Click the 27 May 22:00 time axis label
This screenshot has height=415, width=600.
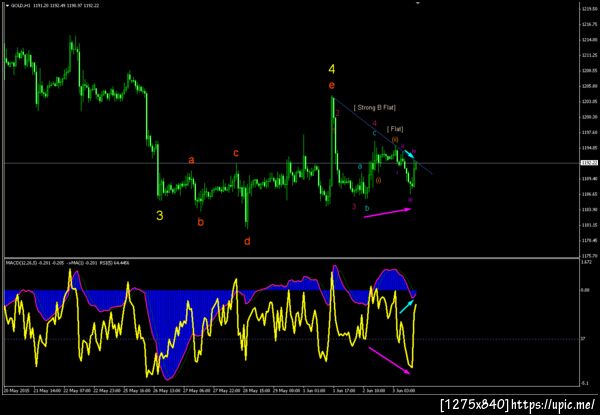point(226,391)
